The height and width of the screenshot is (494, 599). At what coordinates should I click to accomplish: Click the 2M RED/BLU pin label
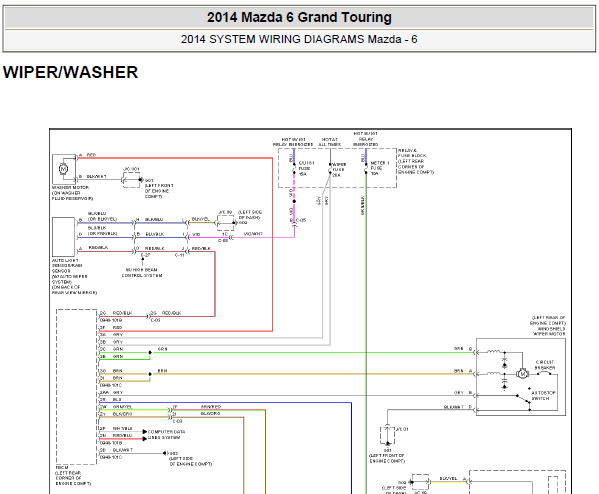pos(116,436)
